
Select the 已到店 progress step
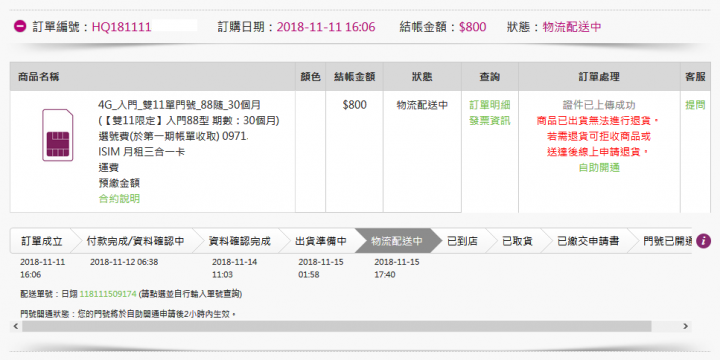tap(462, 241)
